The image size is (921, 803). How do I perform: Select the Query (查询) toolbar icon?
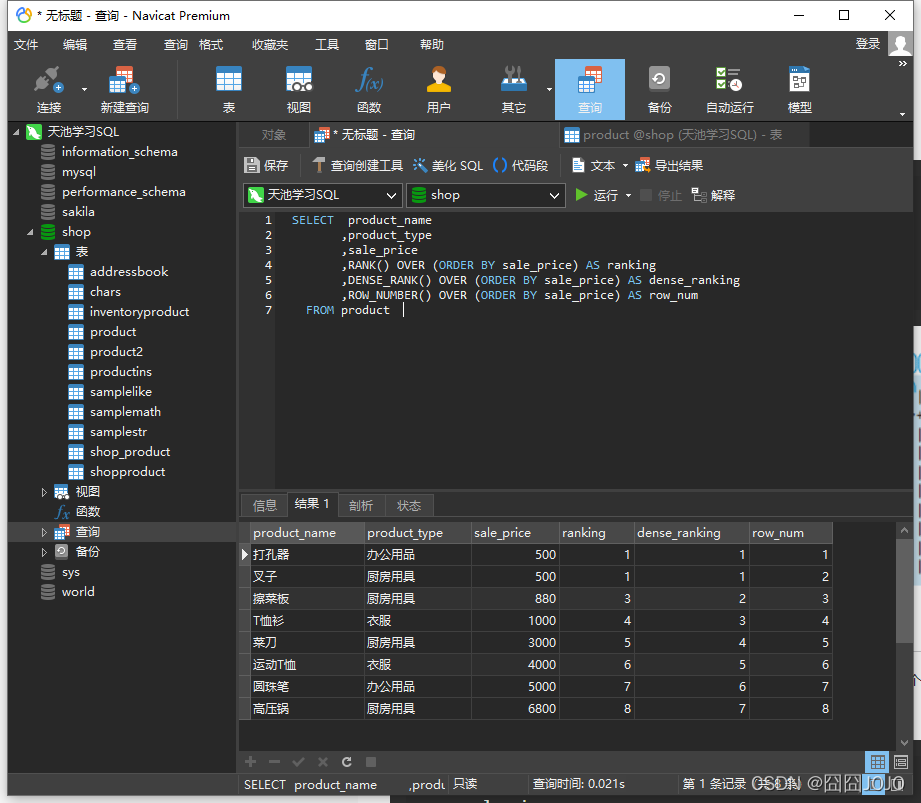(590, 90)
